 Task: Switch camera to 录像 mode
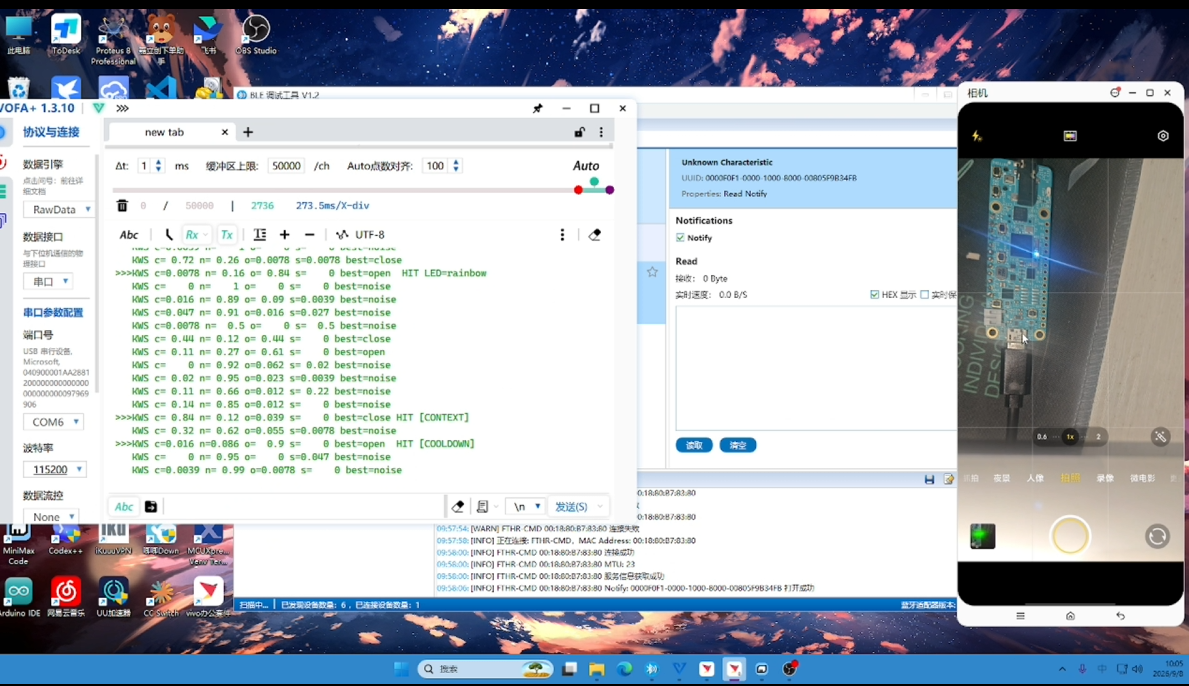(1105, 478)
